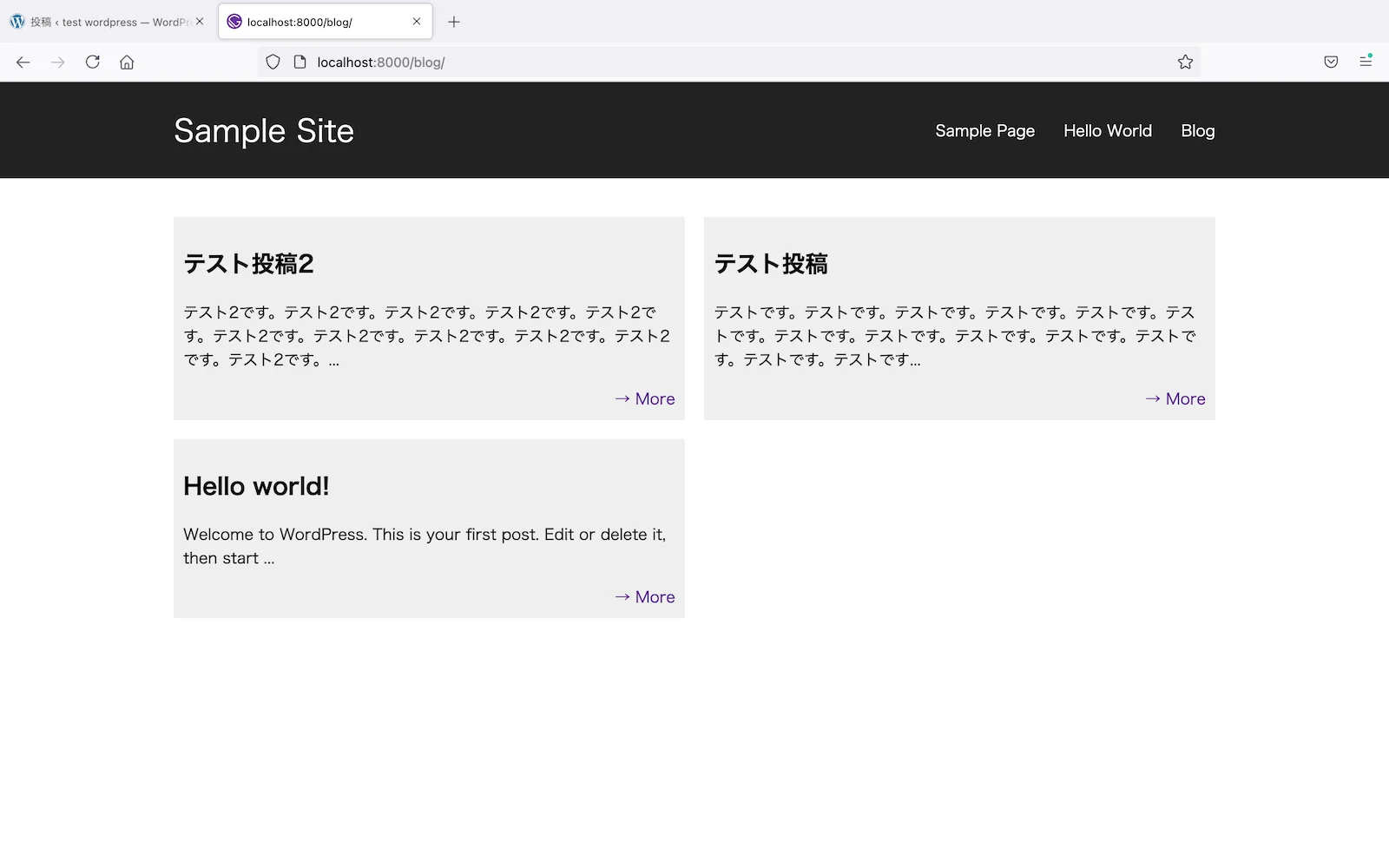This screenshot has height=868, width=1389.
Task: Click the forward navigation arrow
Action: pyautogui.click(x=57, y=62)
